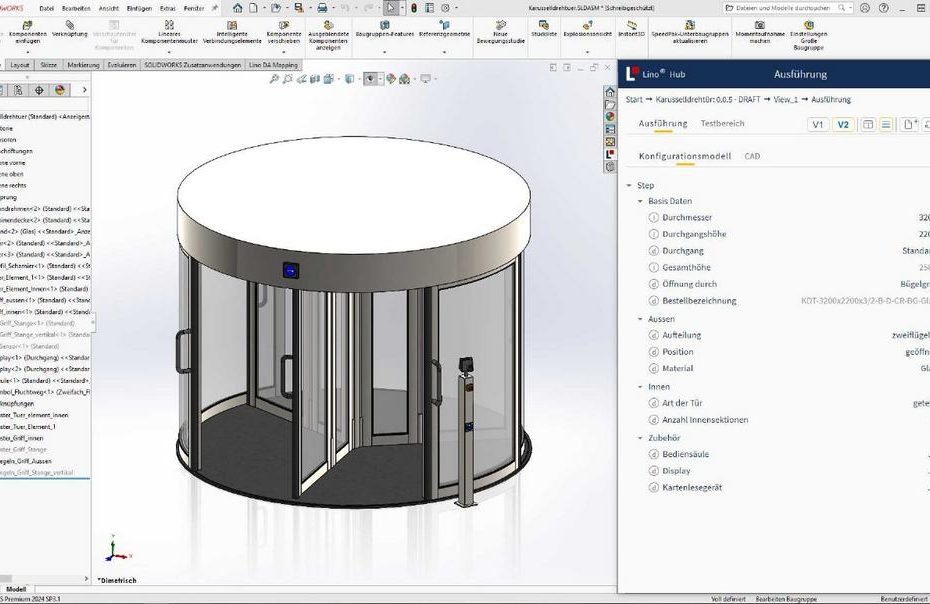Collapse the Zubehör group
This screenshot has width=930, height=604.
[x=641, y=438]
